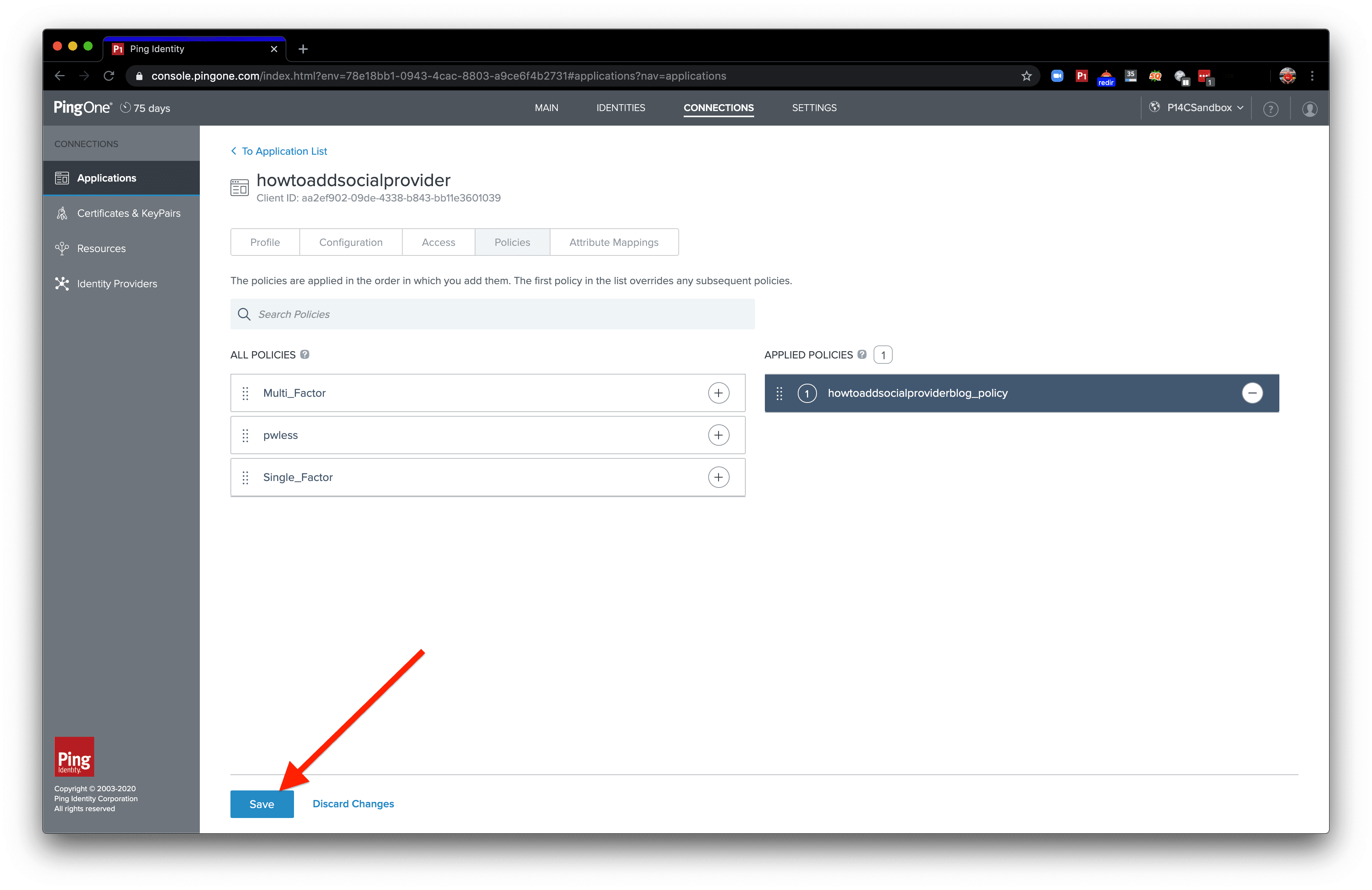The width and height of the screenshot is (1372, 890).
Task: Add the pwless policy with plus icon
Action: pos(718,435)
